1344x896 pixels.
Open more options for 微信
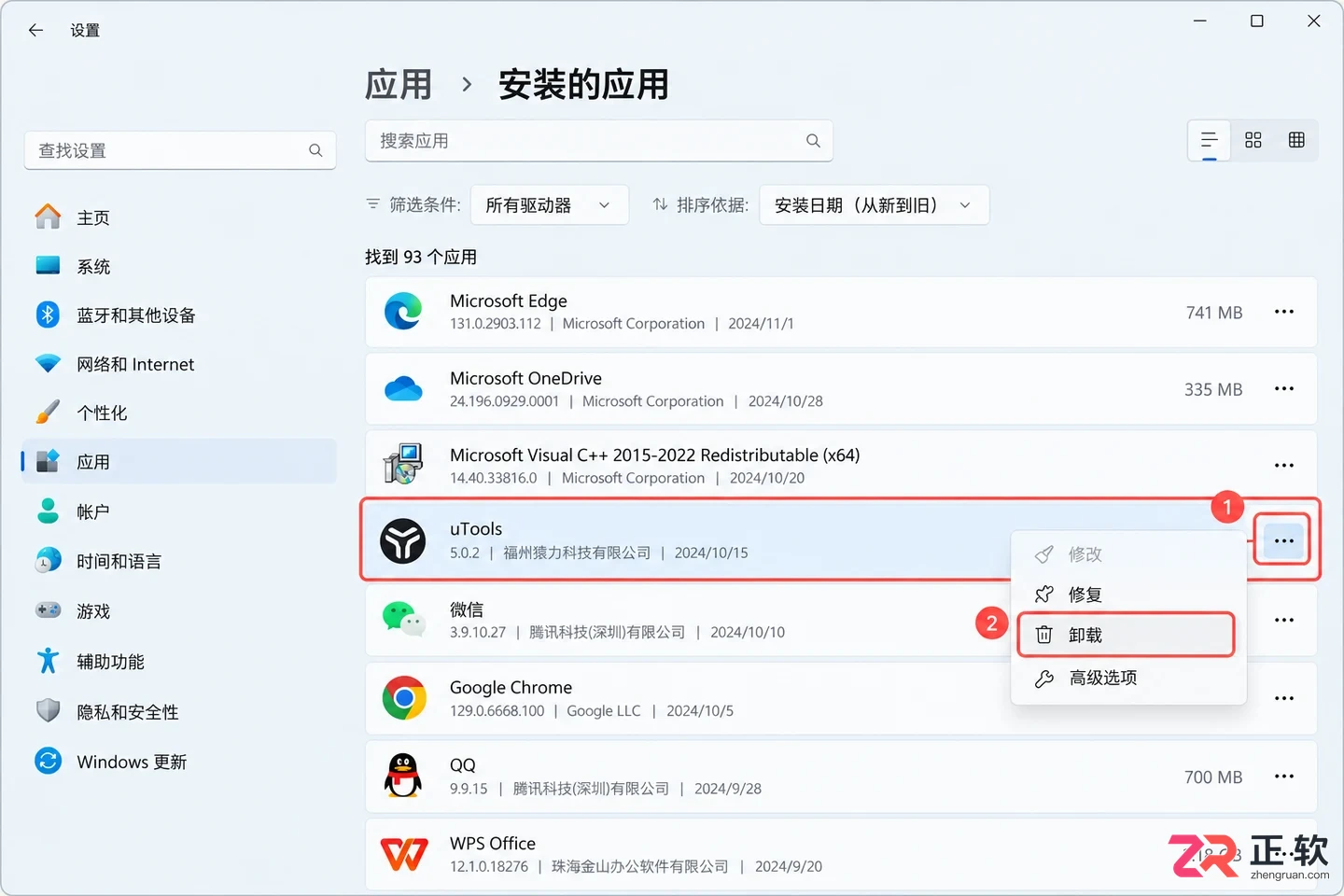1284,620
